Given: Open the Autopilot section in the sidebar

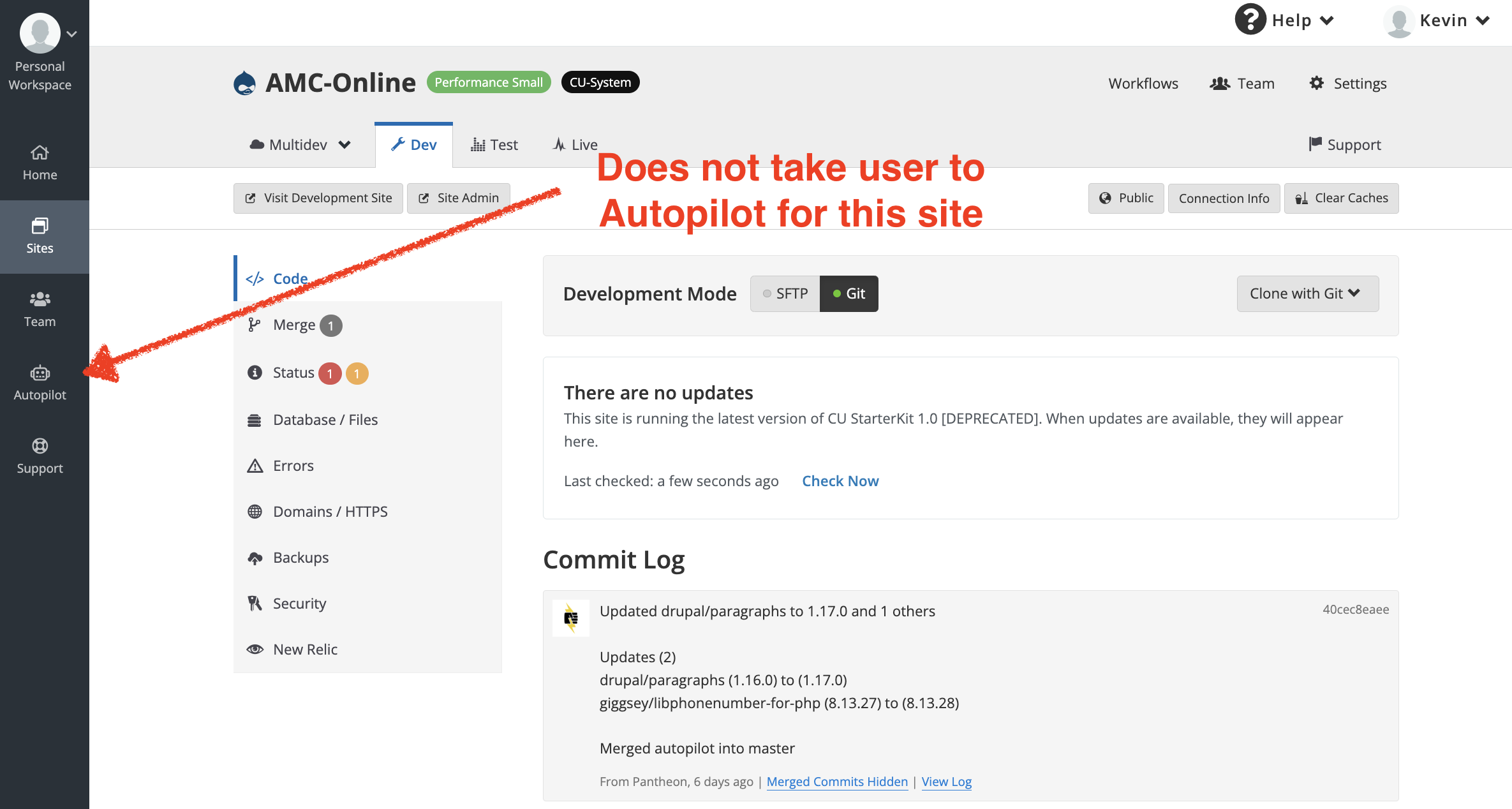Looking at the screenshot, I should coord(40,382).
